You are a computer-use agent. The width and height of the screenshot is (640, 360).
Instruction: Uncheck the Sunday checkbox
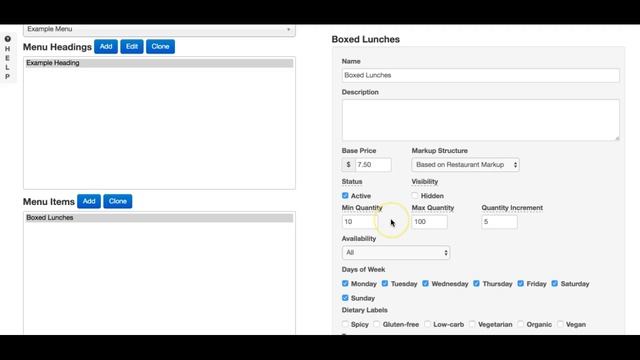point(345,298)
